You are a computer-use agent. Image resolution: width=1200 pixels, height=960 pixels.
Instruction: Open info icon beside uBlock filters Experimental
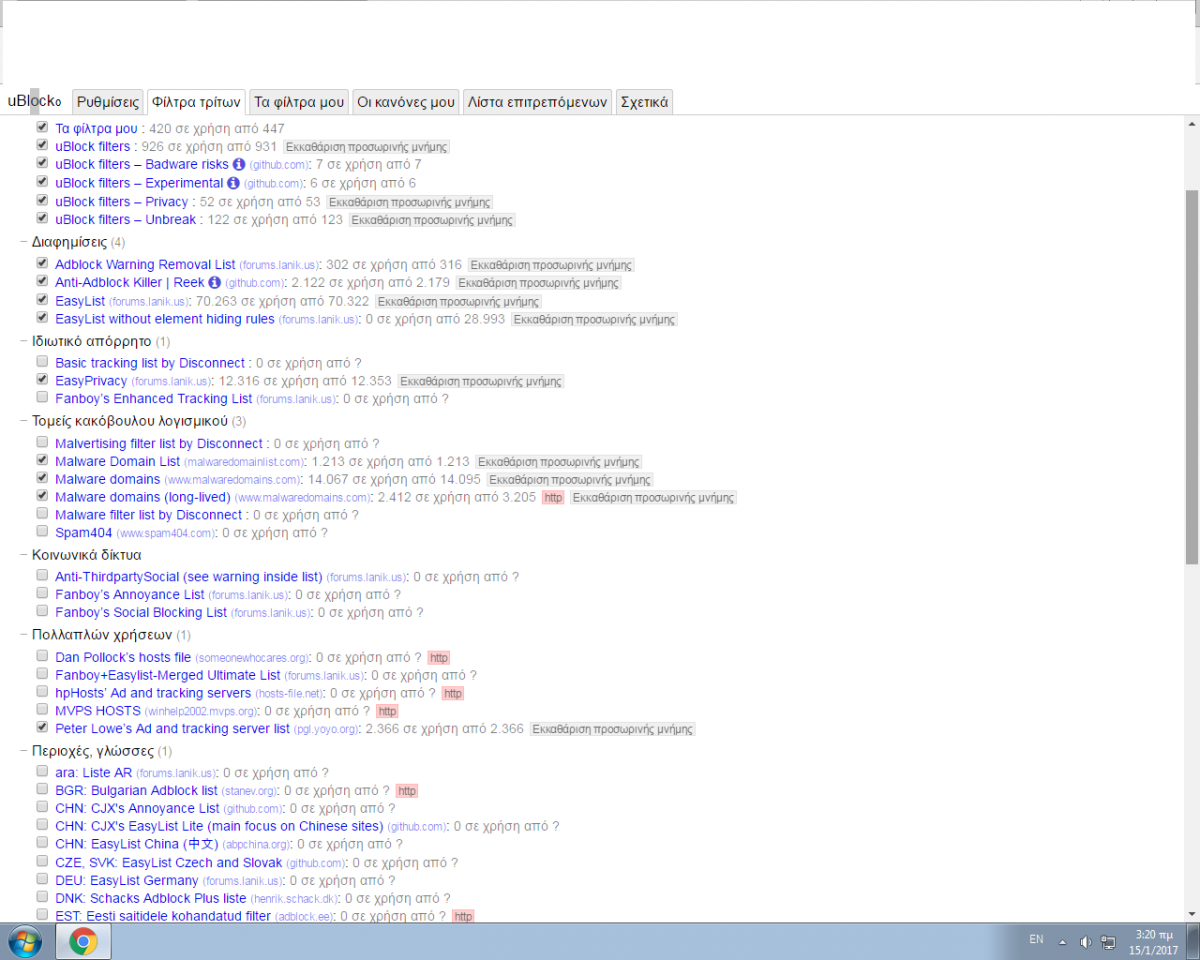pos(233,183)
